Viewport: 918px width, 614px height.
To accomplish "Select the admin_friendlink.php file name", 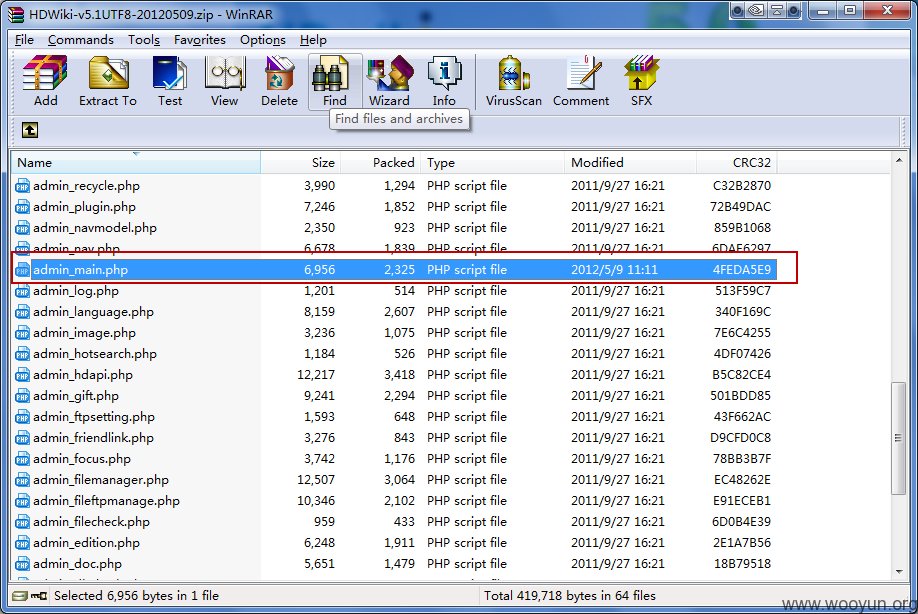I will tap(93, 438).
